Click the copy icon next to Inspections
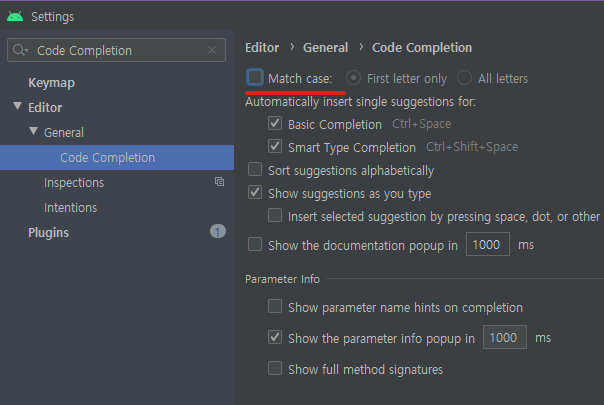Screen dimensions: 604x405 (x=219, y=181)
